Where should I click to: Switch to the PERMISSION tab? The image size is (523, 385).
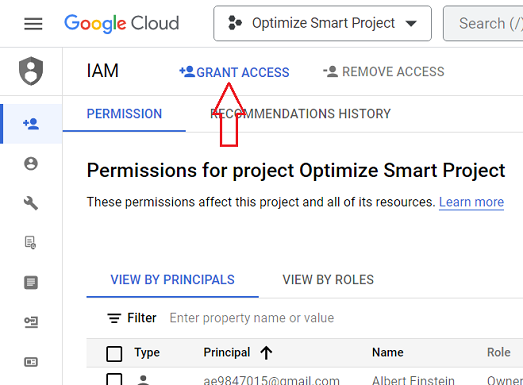(124, 114)
